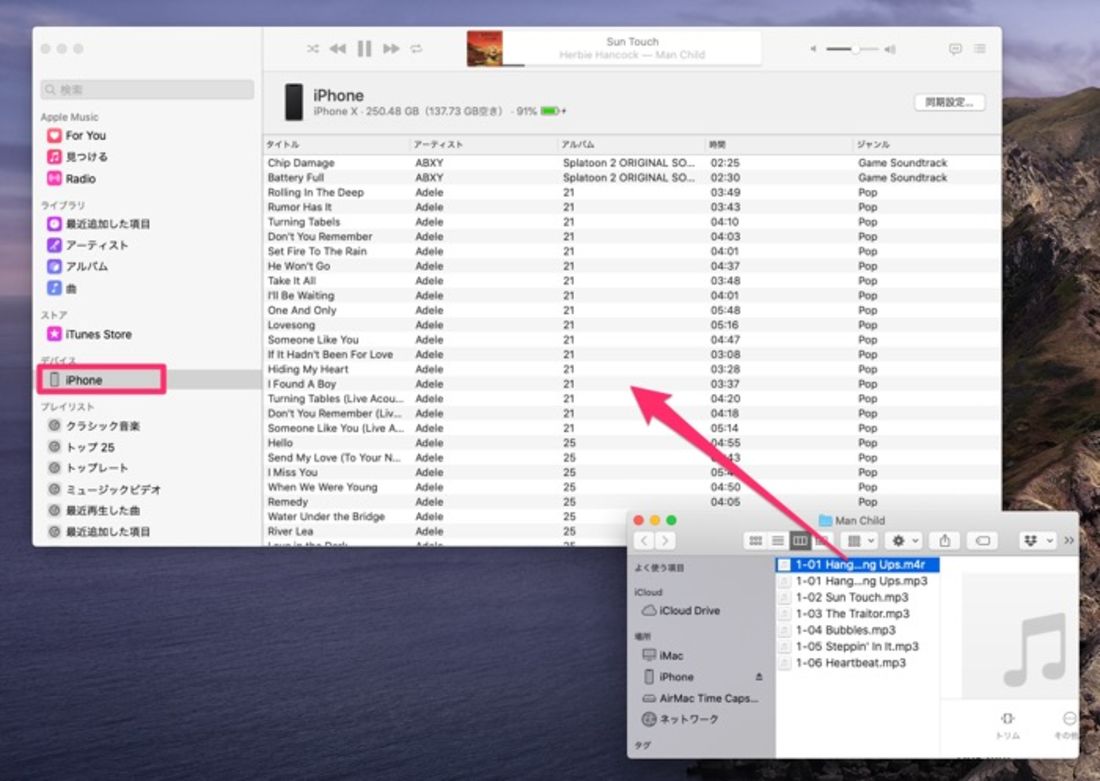The image size is (1100, 781).
Task: Select the song Hello
Action: [x=631, y=443]
